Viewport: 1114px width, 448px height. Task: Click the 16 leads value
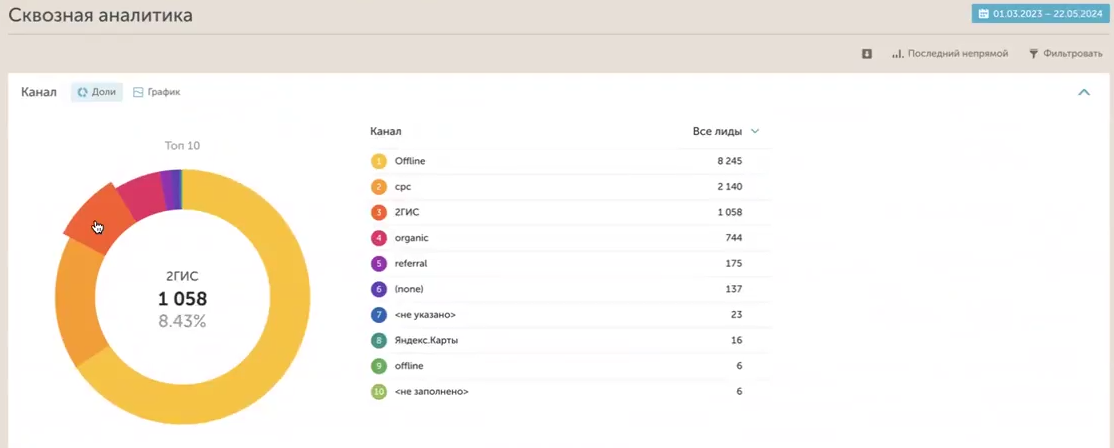(737, 340)
